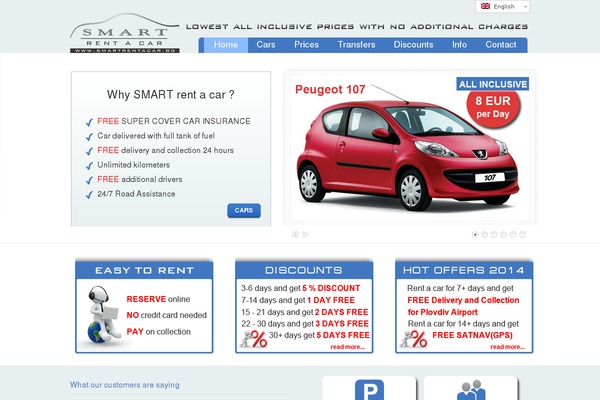
Task: Open the Discounts menu item
Action: point(413,45)
